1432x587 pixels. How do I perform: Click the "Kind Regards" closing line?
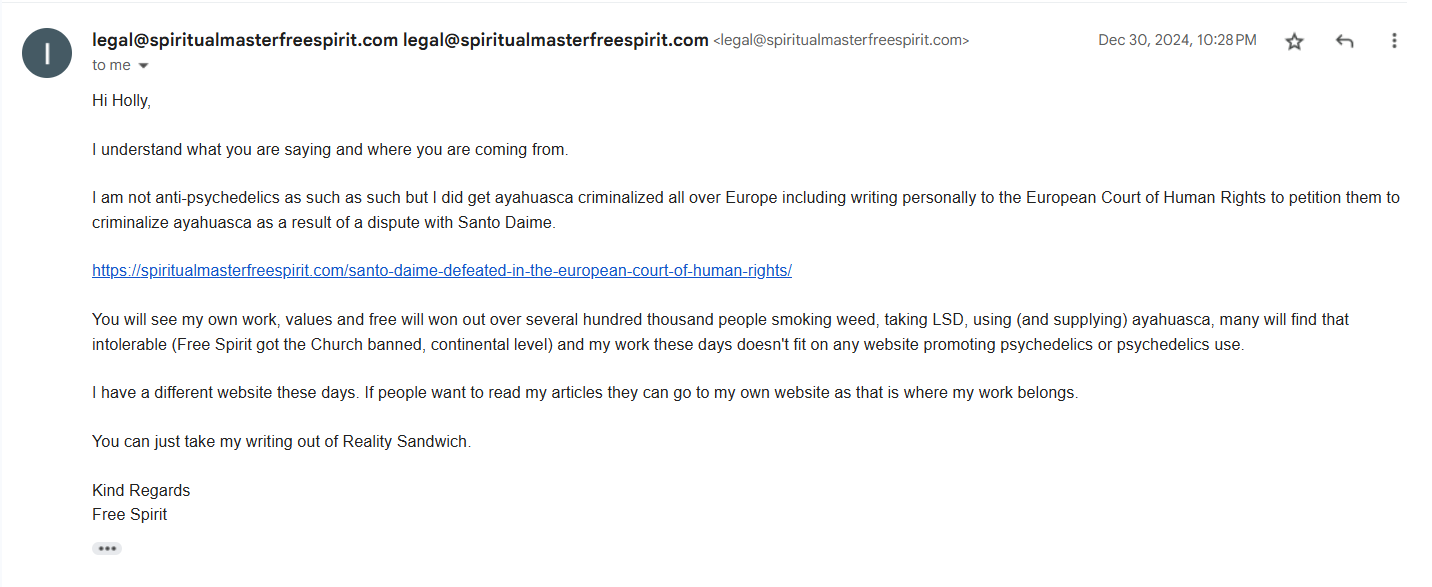pyautogui.click(x=141, y=491)
